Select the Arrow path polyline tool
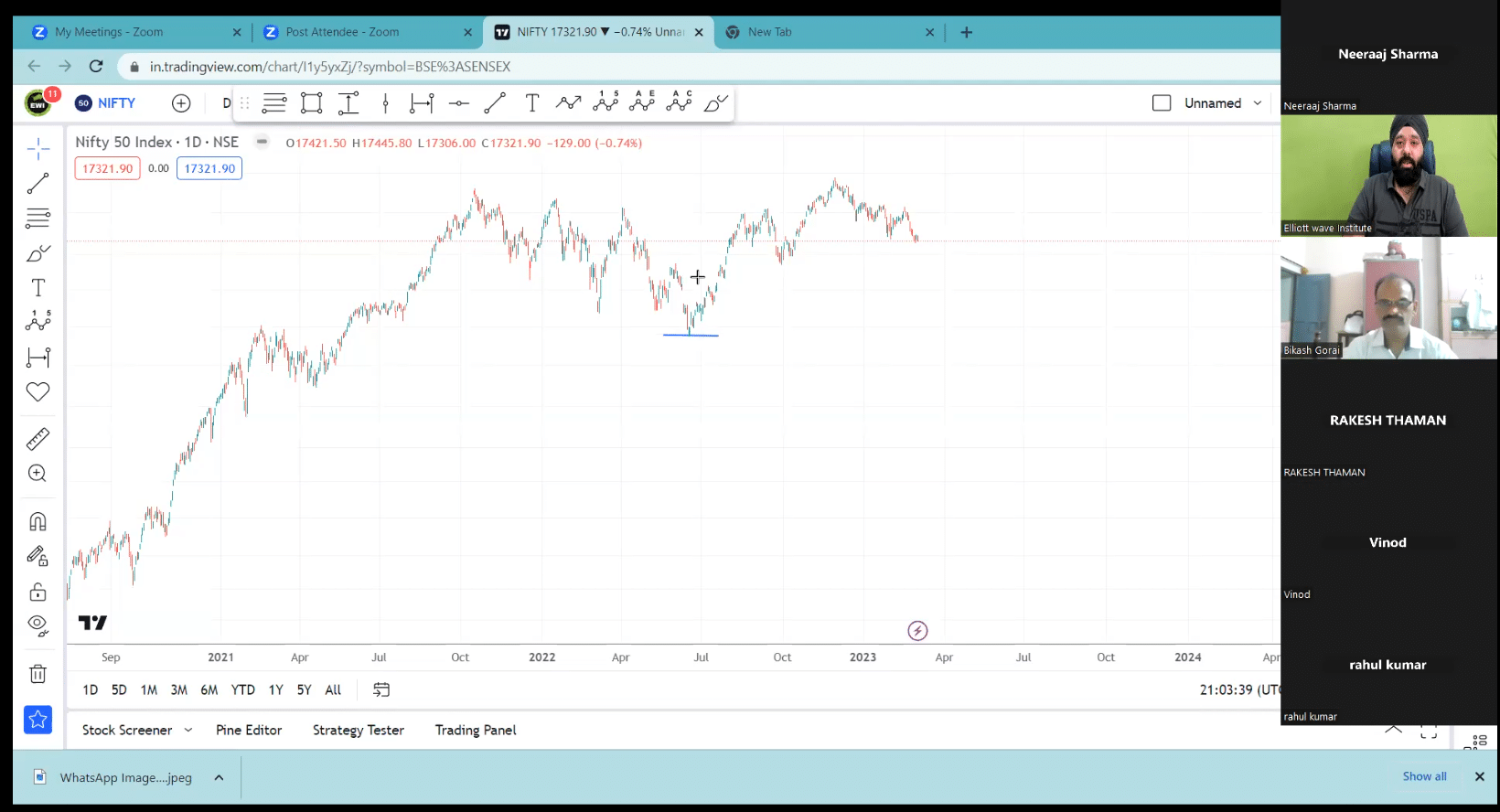1500x812 pixels. pos(568,103)
